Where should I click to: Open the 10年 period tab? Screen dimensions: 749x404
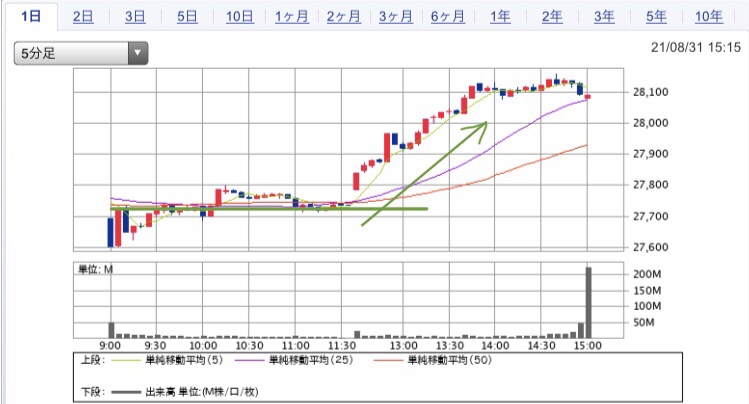pyautogui.click(x=708, y=17)
